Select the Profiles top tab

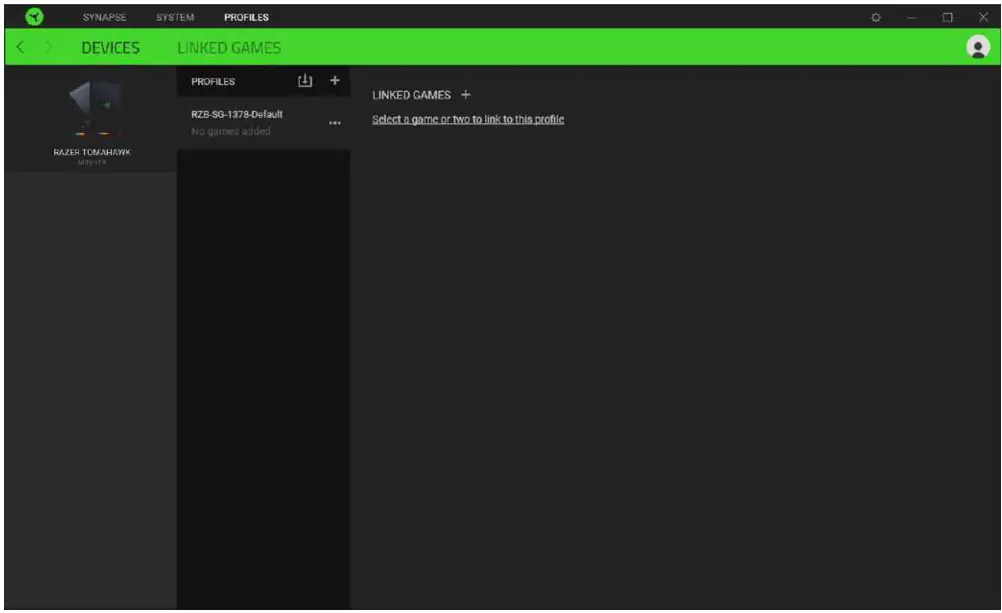246,17
